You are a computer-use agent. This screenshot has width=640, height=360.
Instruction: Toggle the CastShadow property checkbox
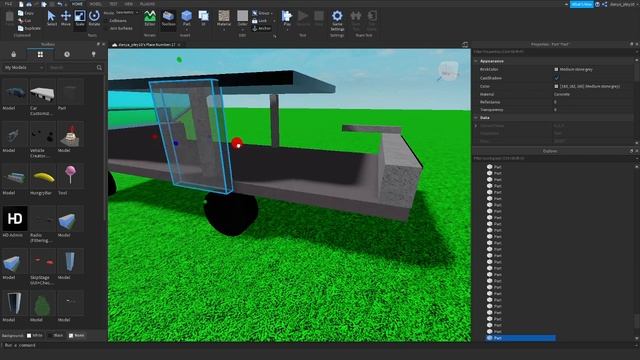pos(557,78)
